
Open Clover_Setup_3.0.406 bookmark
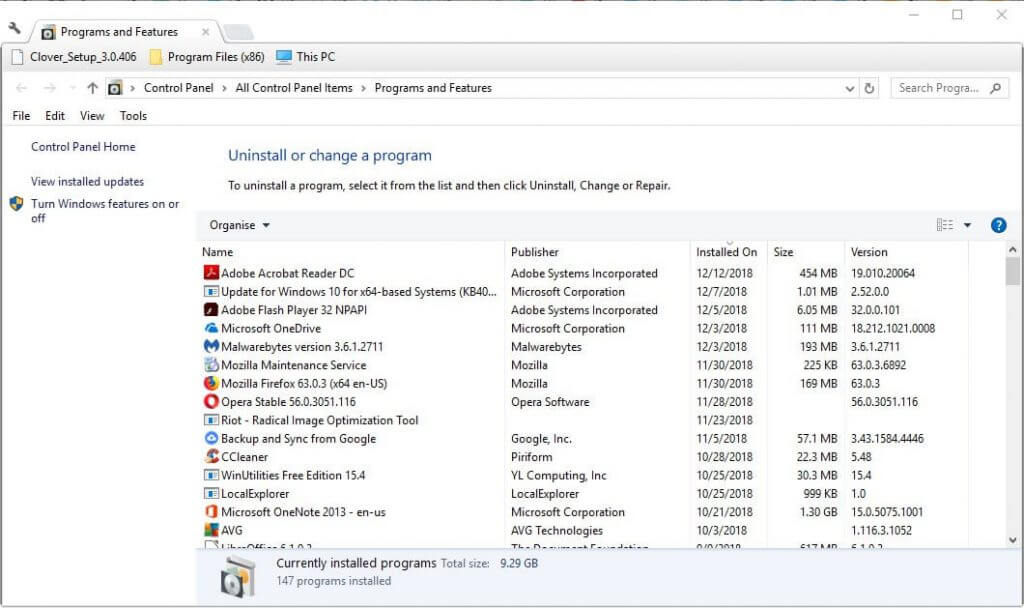pos(74,57)
